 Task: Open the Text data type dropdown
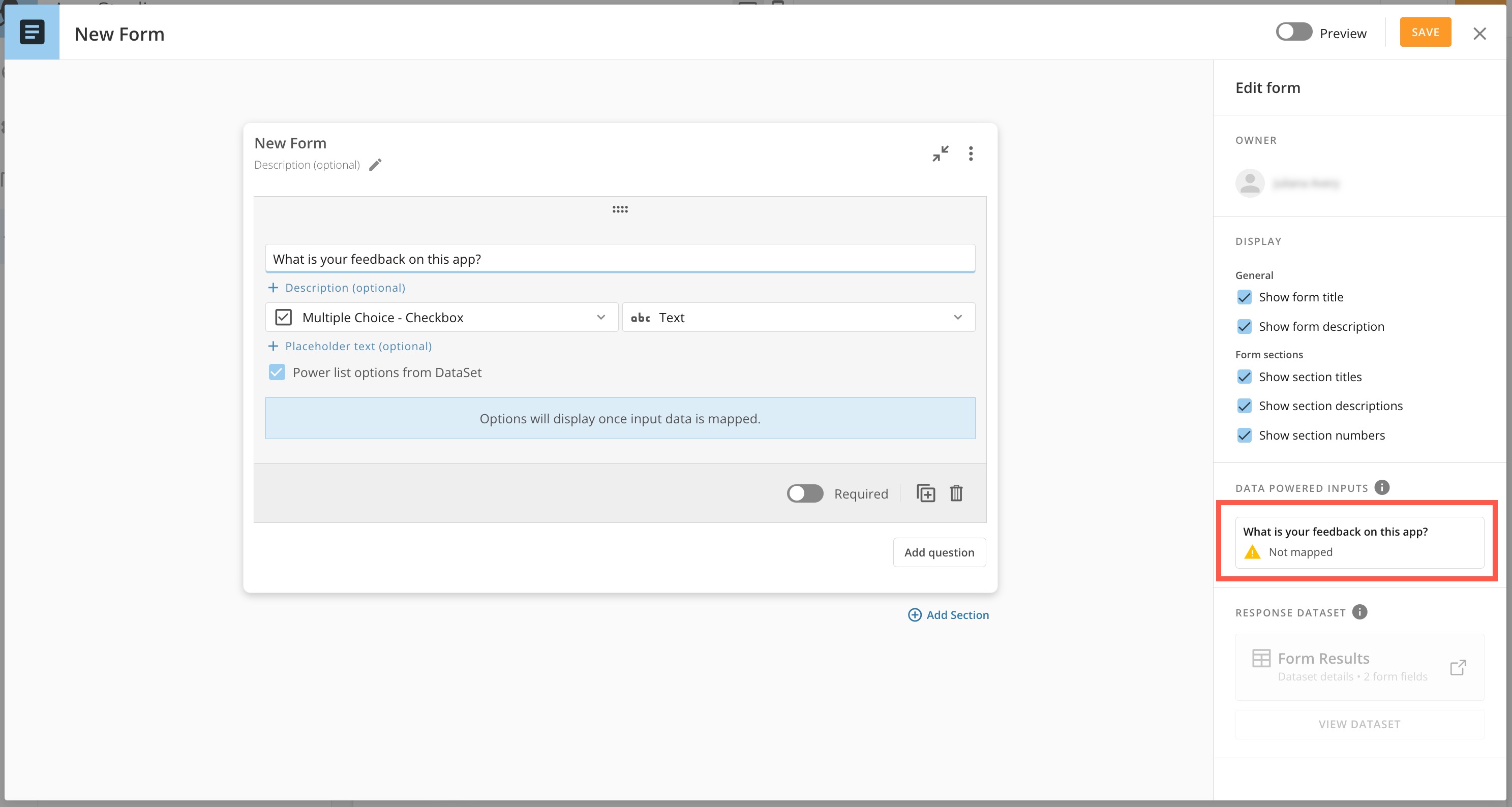[798, 318]
